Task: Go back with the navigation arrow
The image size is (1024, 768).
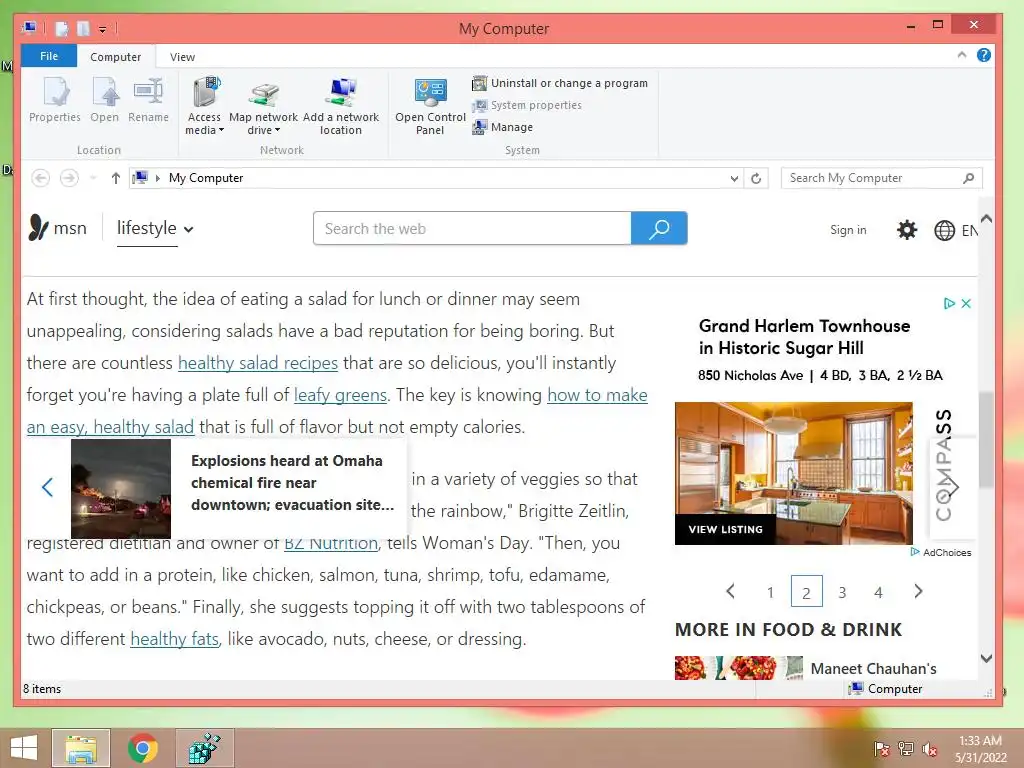Action: tap(40, 178)
